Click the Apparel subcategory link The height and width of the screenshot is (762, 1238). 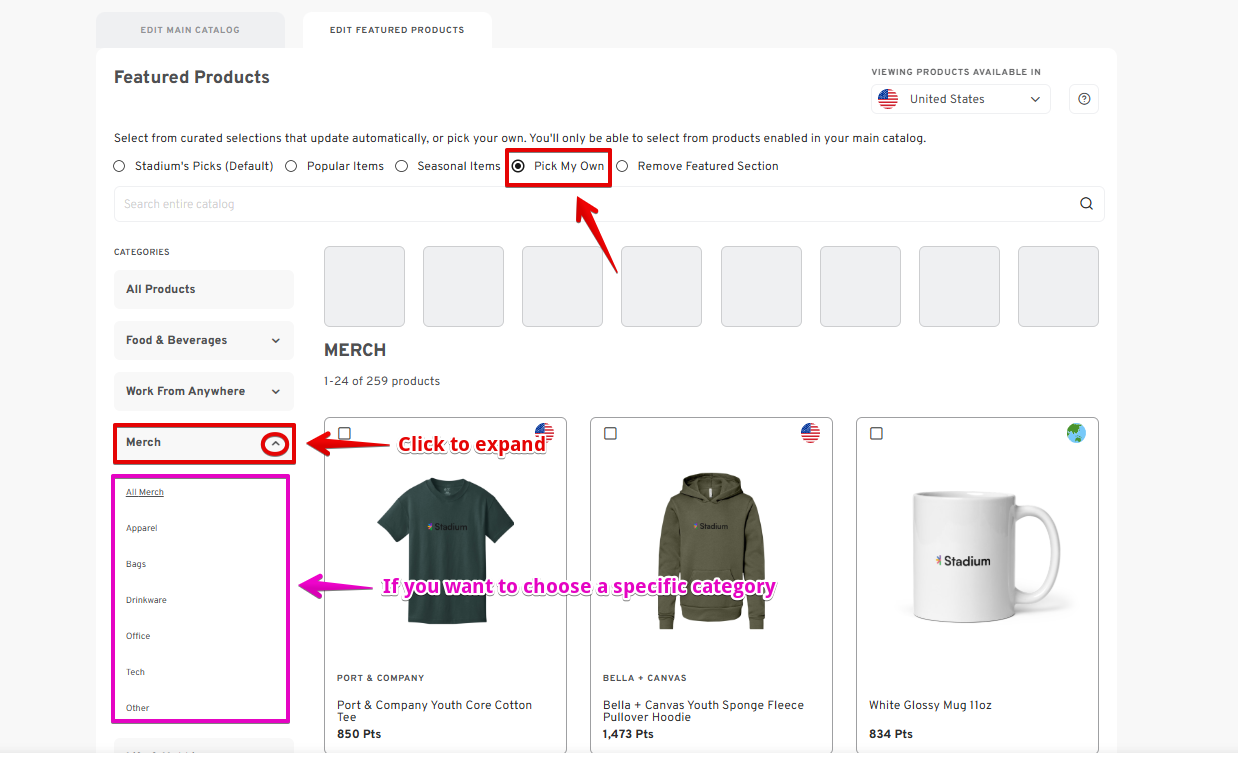[142, 528]
